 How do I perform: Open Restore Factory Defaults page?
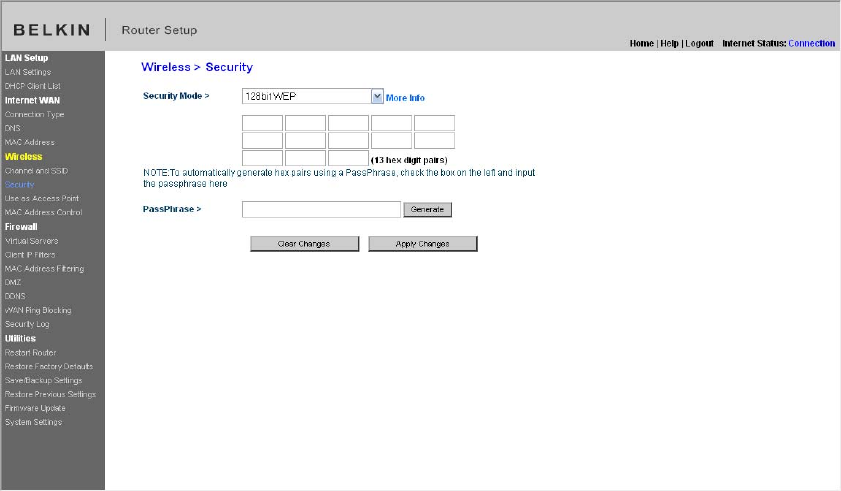49,367
